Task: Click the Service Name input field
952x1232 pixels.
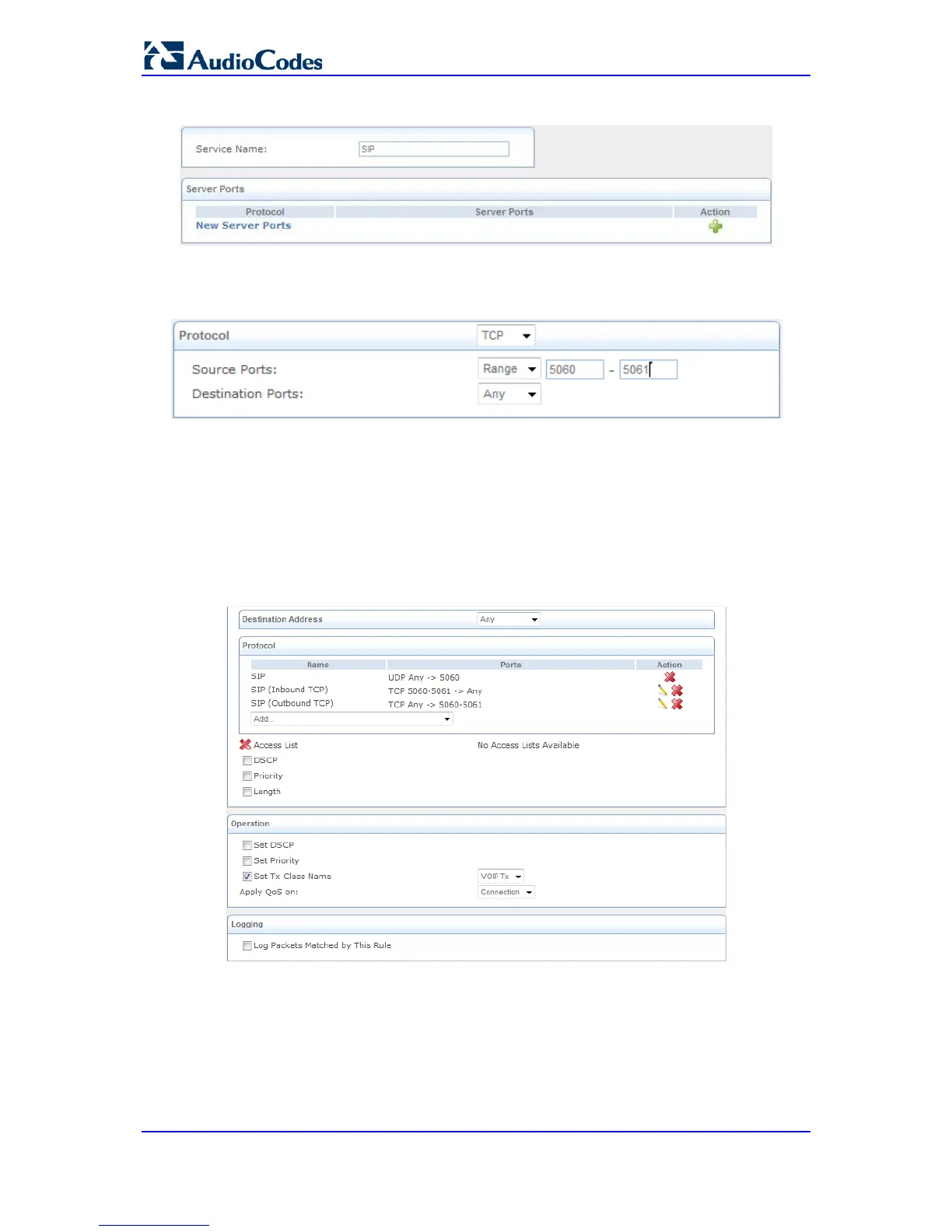Action: click(x=434, y=149)
